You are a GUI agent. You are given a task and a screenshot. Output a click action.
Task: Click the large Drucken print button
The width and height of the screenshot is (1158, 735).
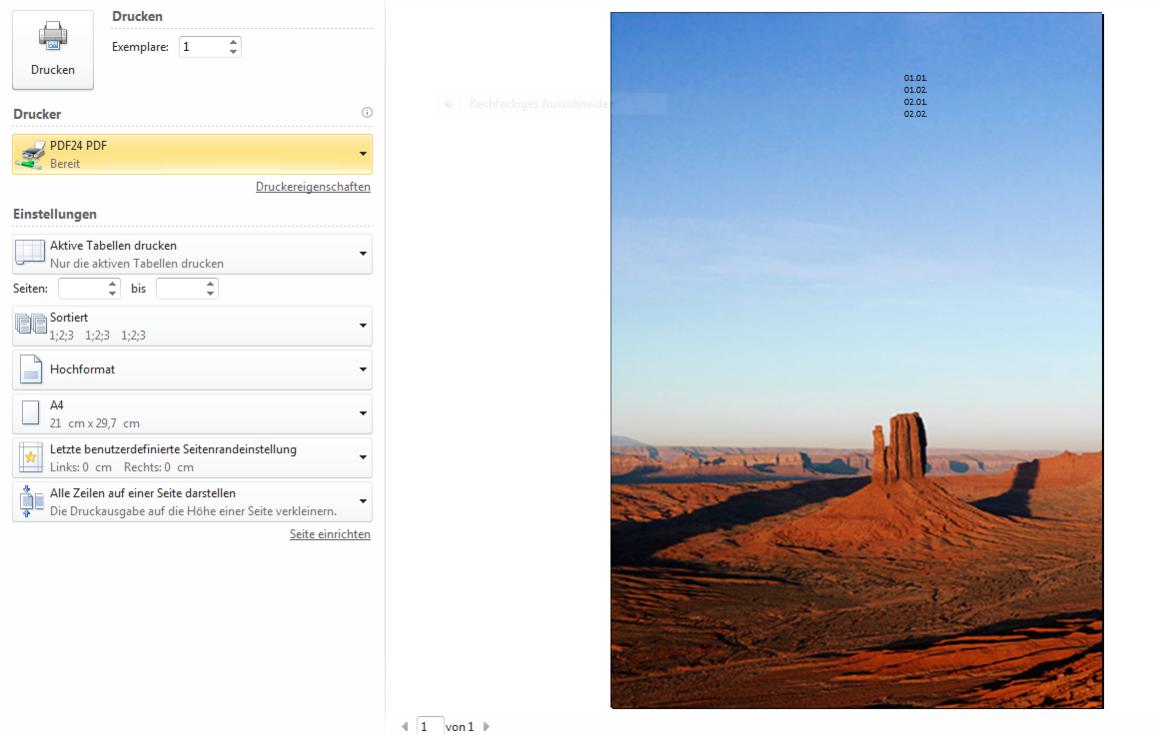point(52,50)
